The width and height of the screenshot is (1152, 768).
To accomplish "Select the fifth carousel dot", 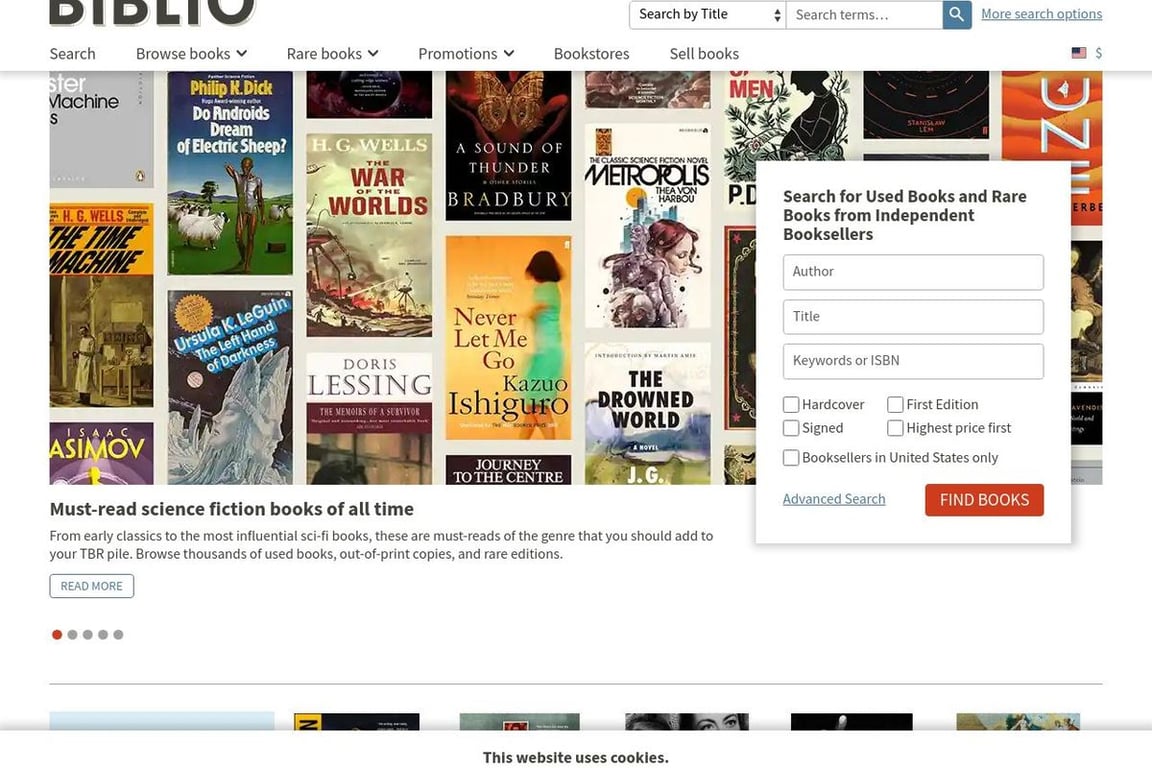I will tap(118, 634).
